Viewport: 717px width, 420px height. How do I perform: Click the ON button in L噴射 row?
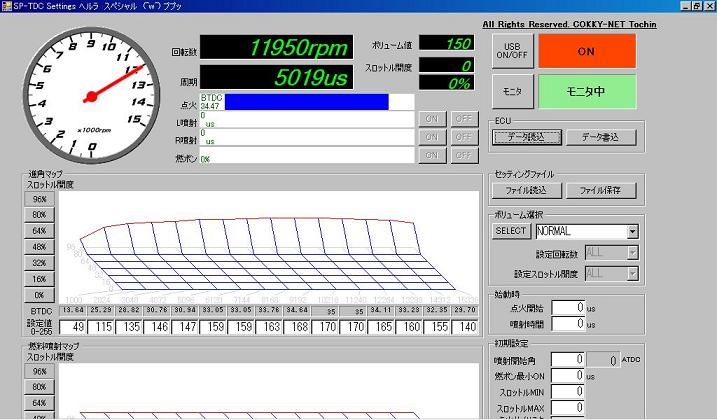pos(432,119)
